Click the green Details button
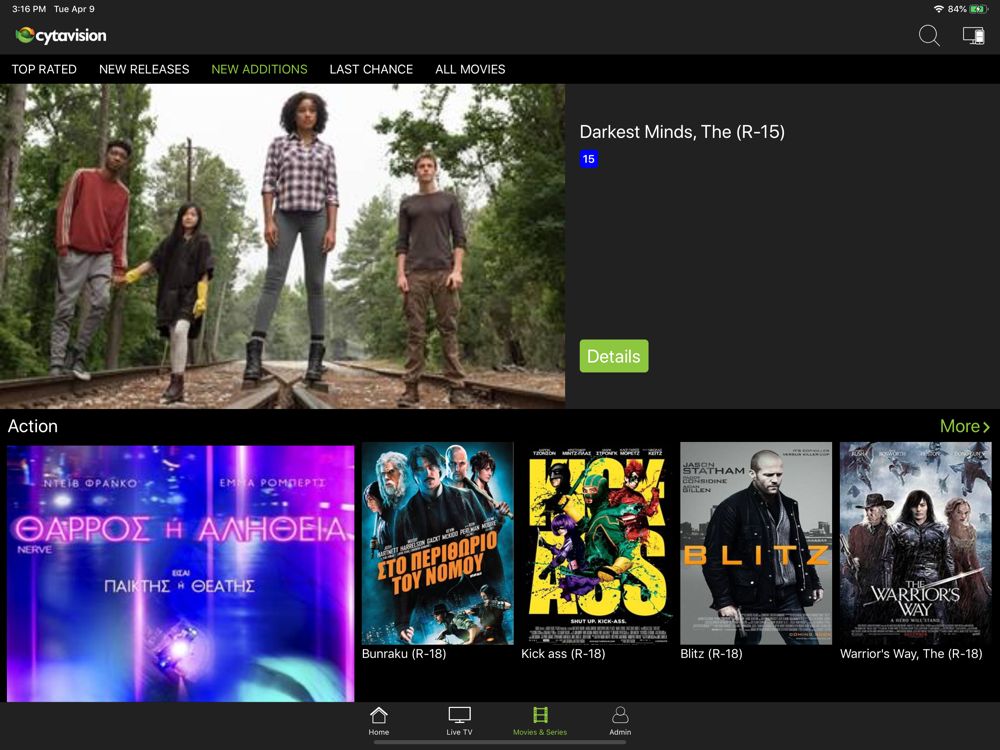 coord(614,356)
